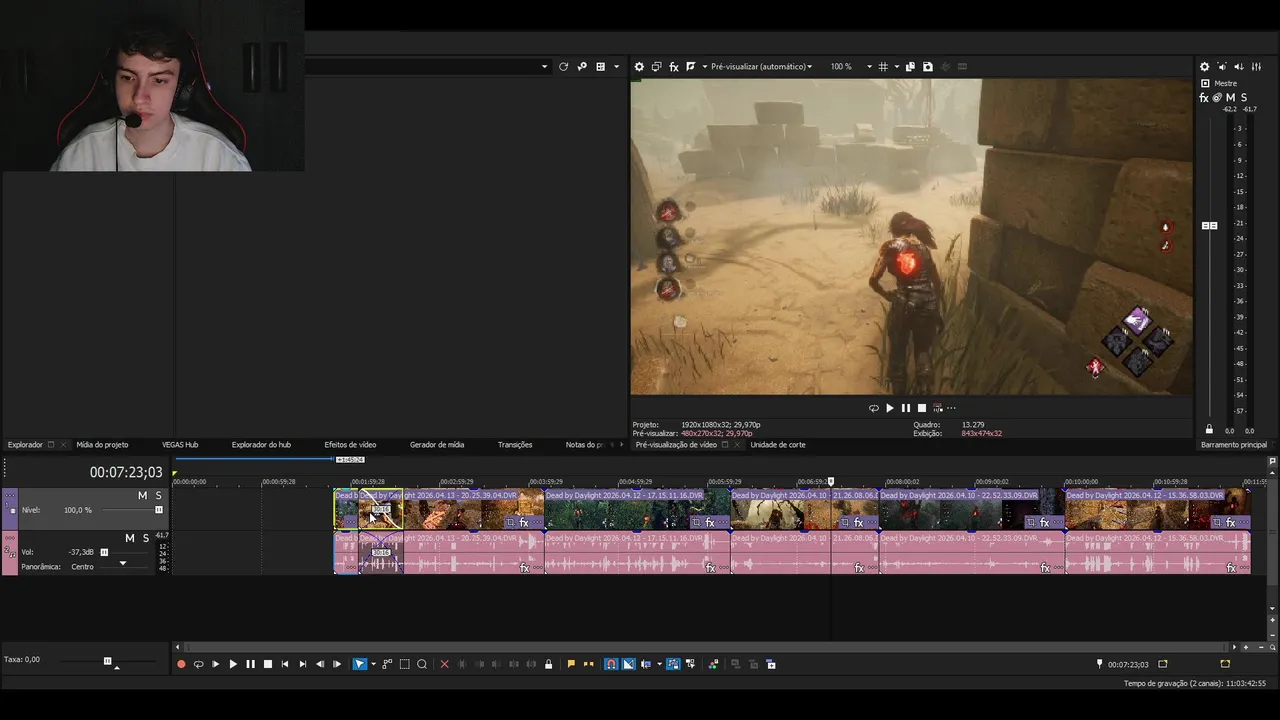Open Video Output FX in preview toolbar
The image size is (1280, 720).
[674, 67]
